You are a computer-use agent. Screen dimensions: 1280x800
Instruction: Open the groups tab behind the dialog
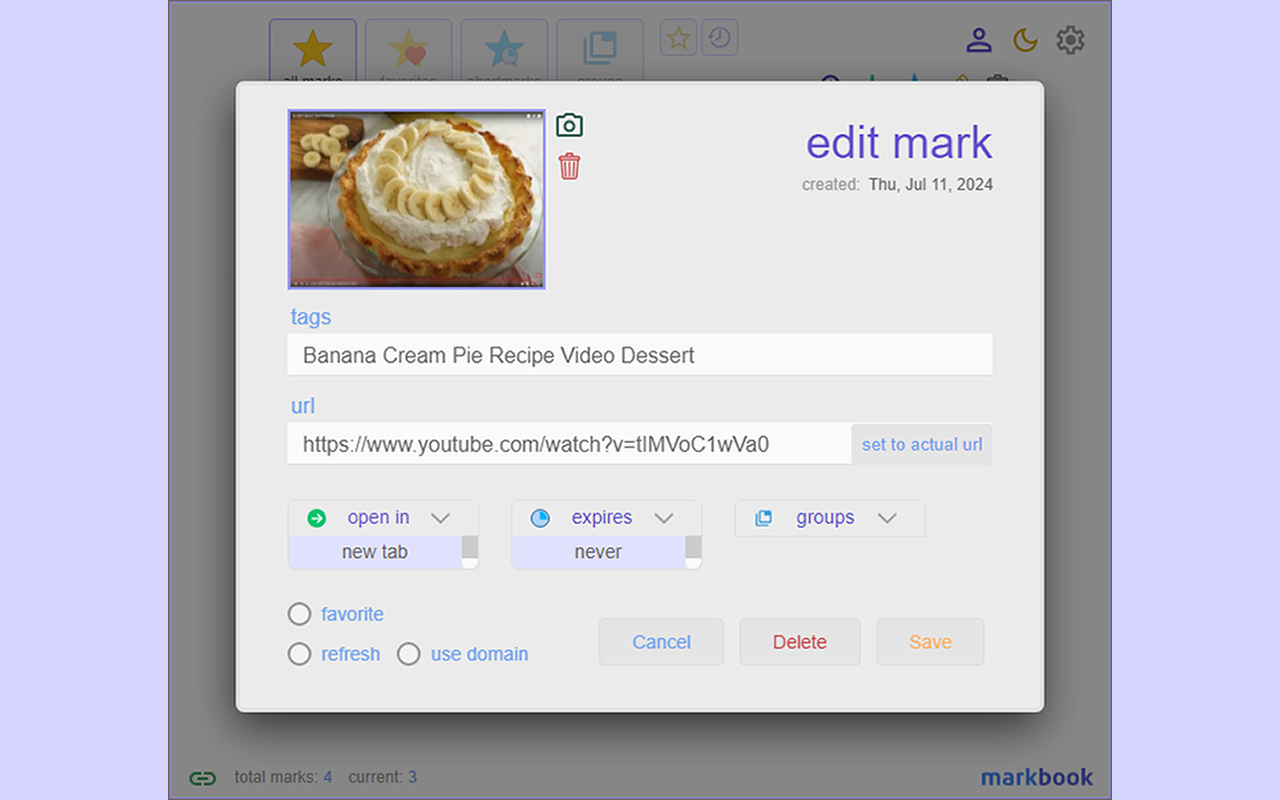point(600,52)
